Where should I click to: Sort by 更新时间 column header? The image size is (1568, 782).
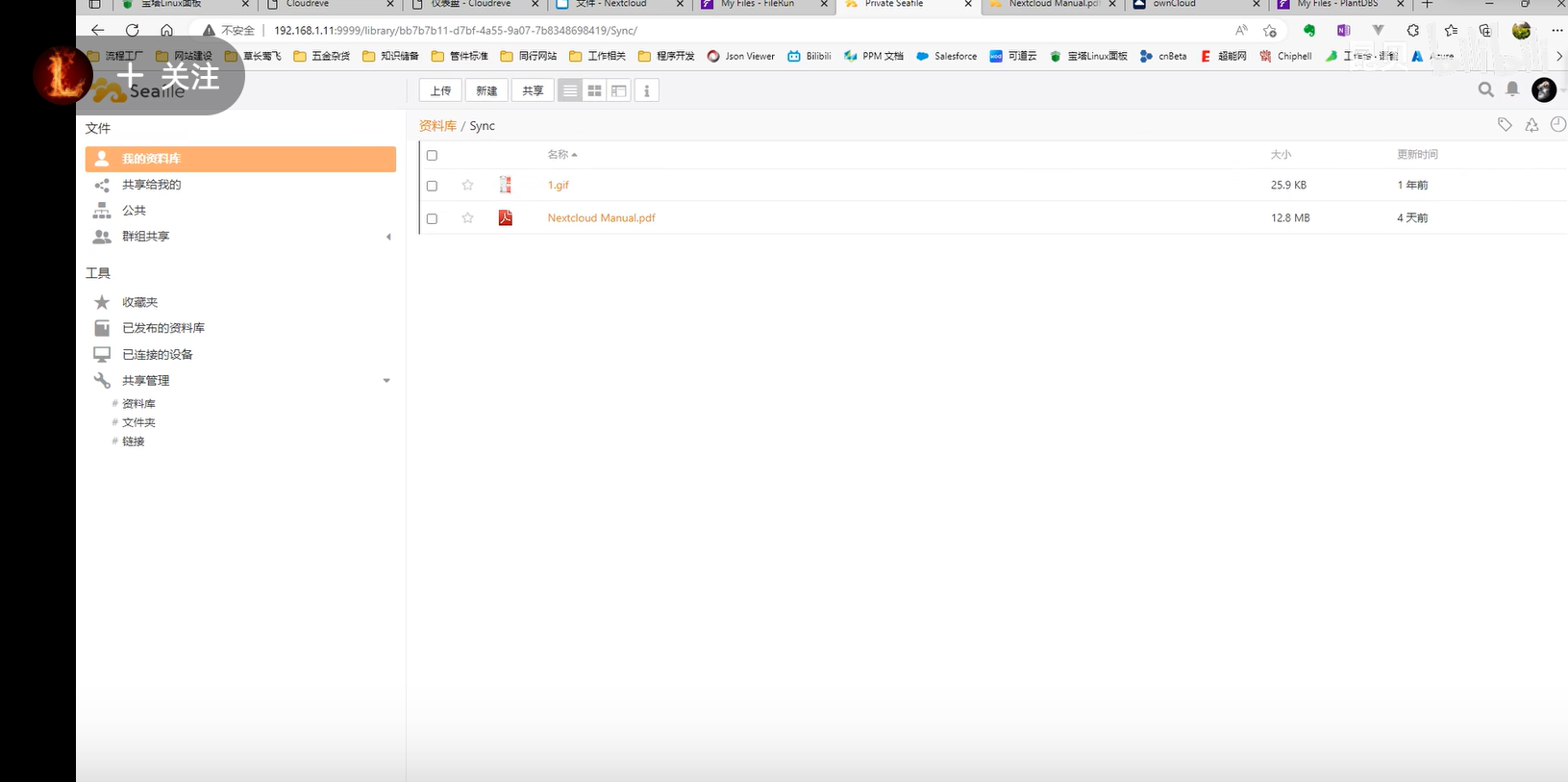[x=1417, y=154]
